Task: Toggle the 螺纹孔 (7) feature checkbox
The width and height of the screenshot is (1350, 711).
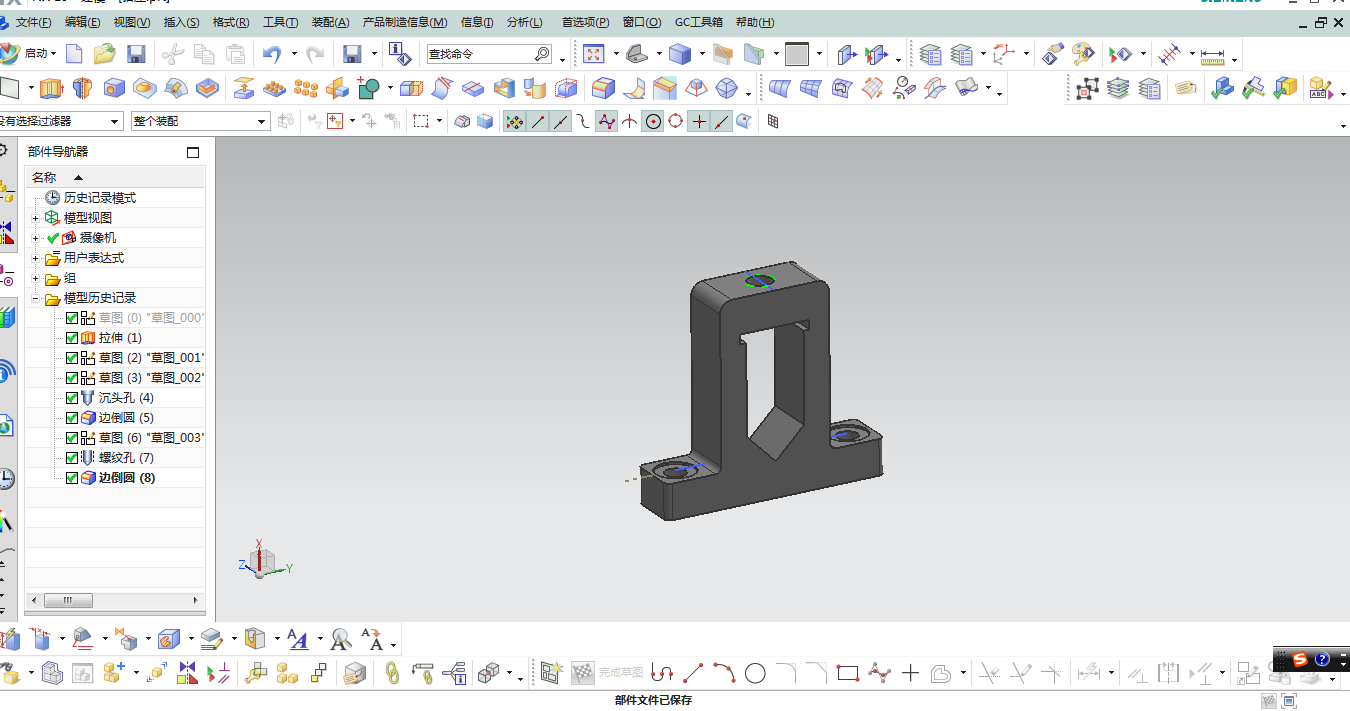Action: click(72, 458)
